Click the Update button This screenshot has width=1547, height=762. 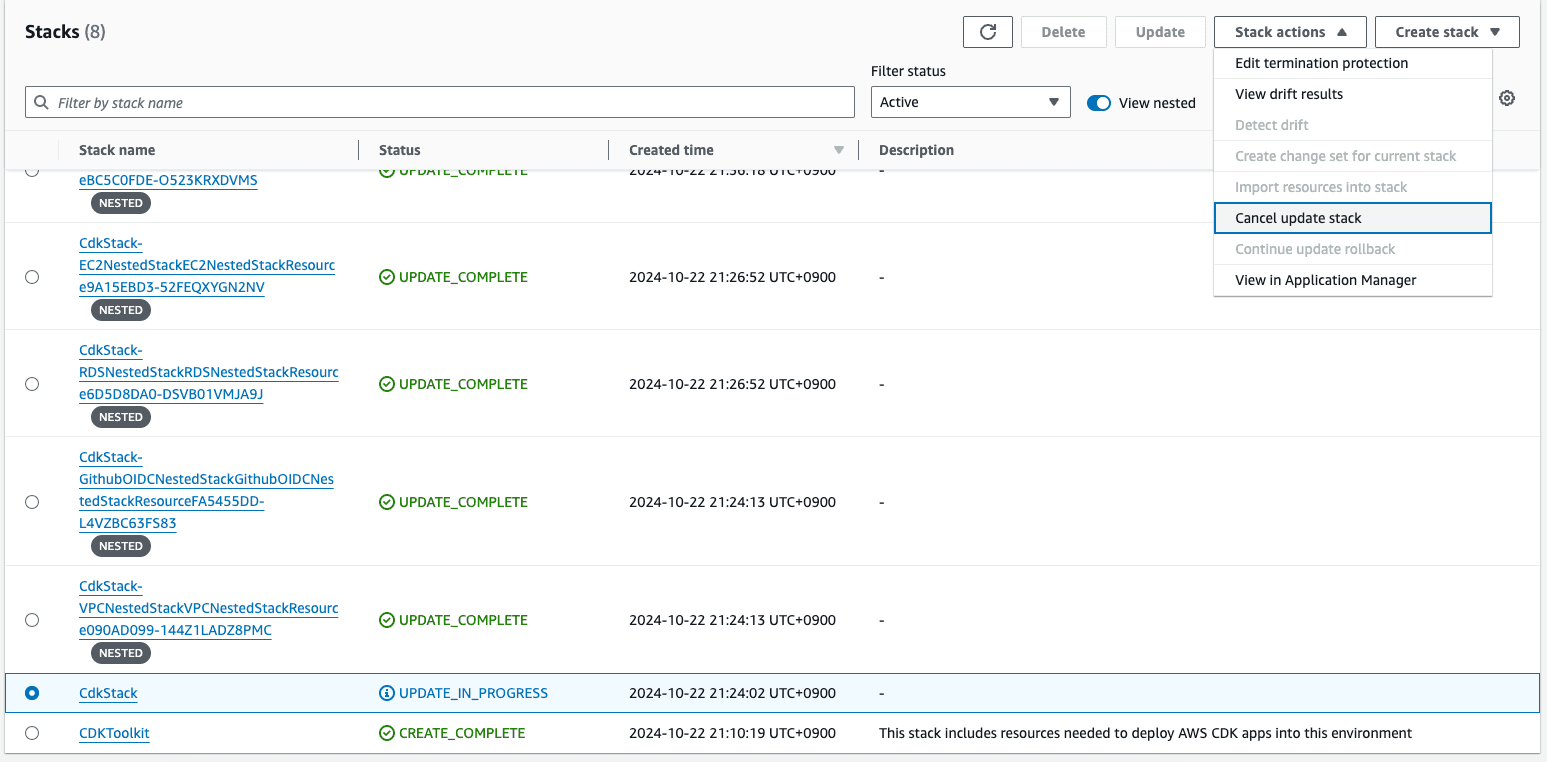pyautogui.click(x=1160, y=32)
